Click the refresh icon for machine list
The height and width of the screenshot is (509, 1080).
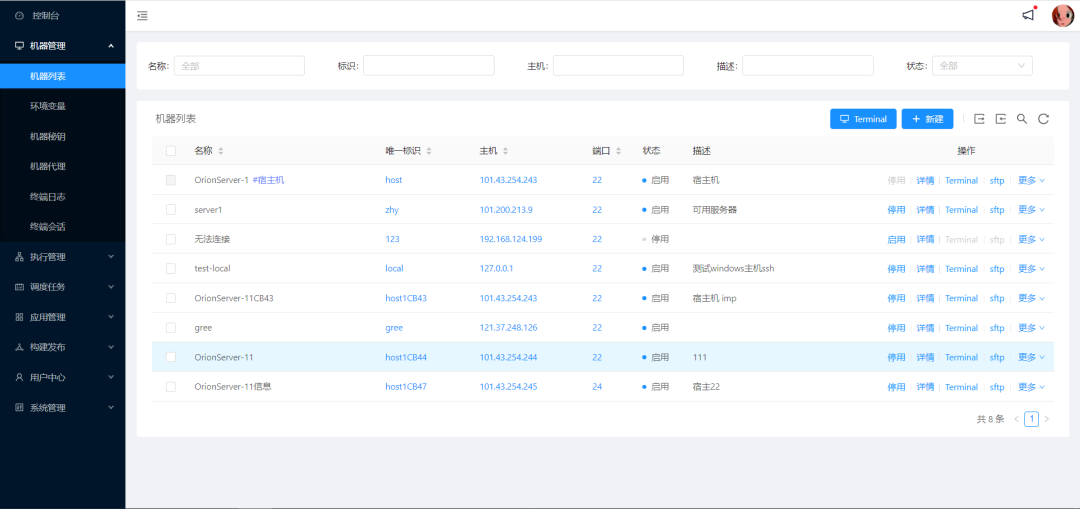1043,119
